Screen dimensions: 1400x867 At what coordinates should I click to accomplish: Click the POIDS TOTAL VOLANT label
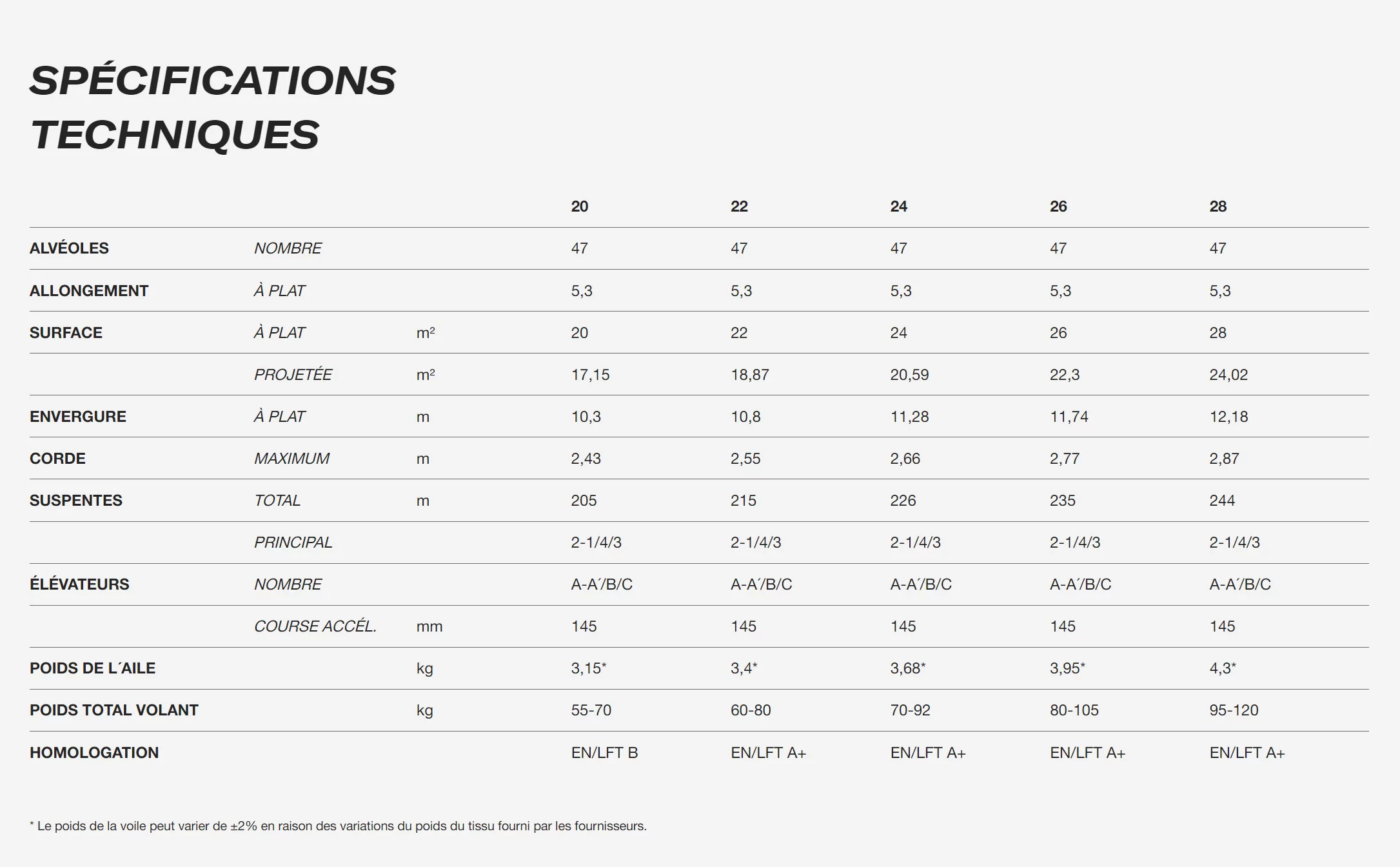click(114, 710)
